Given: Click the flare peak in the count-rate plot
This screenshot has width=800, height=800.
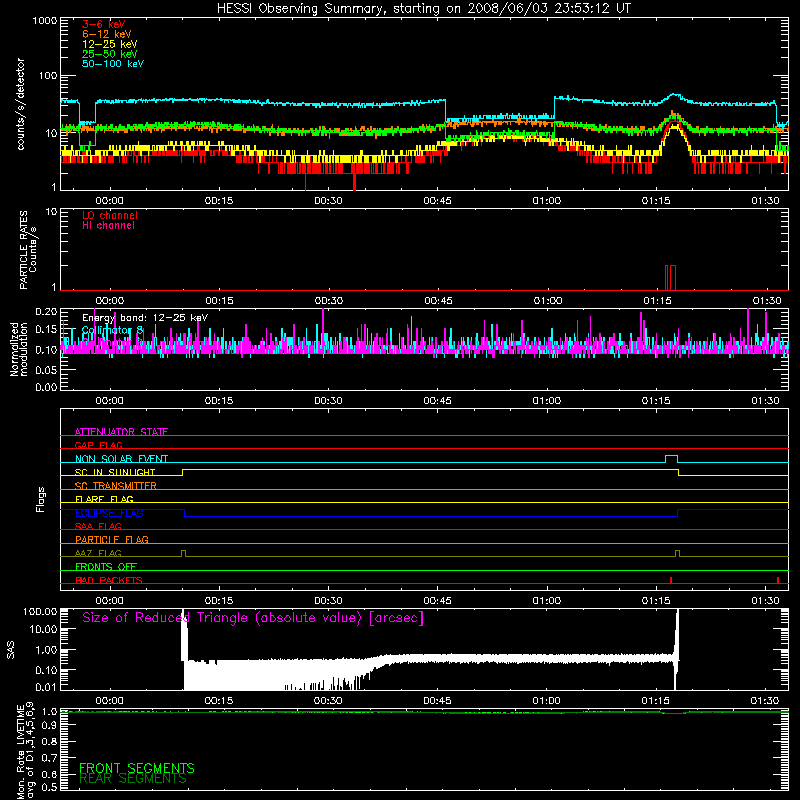Looking at the screenshot, I should (x=674, y=95).
